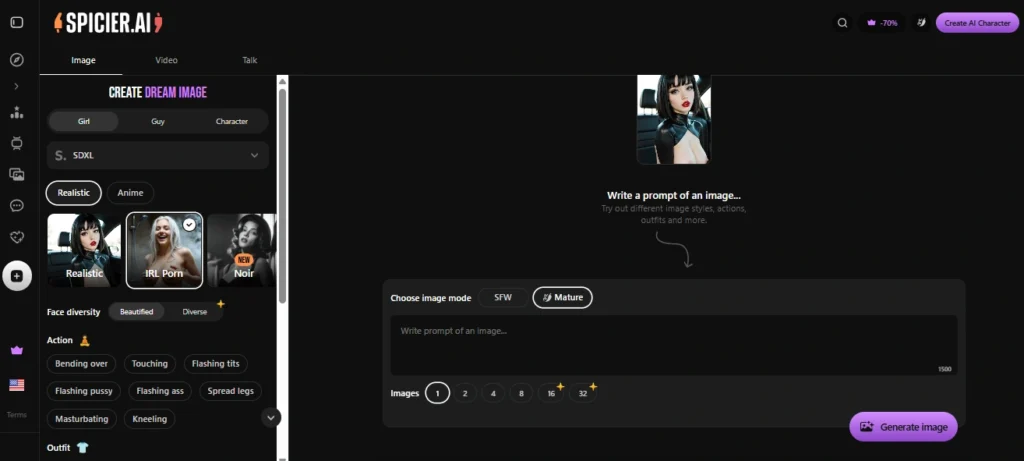The image size is (1024, 461).
Task: Select the Girl option
Action: 84,121
